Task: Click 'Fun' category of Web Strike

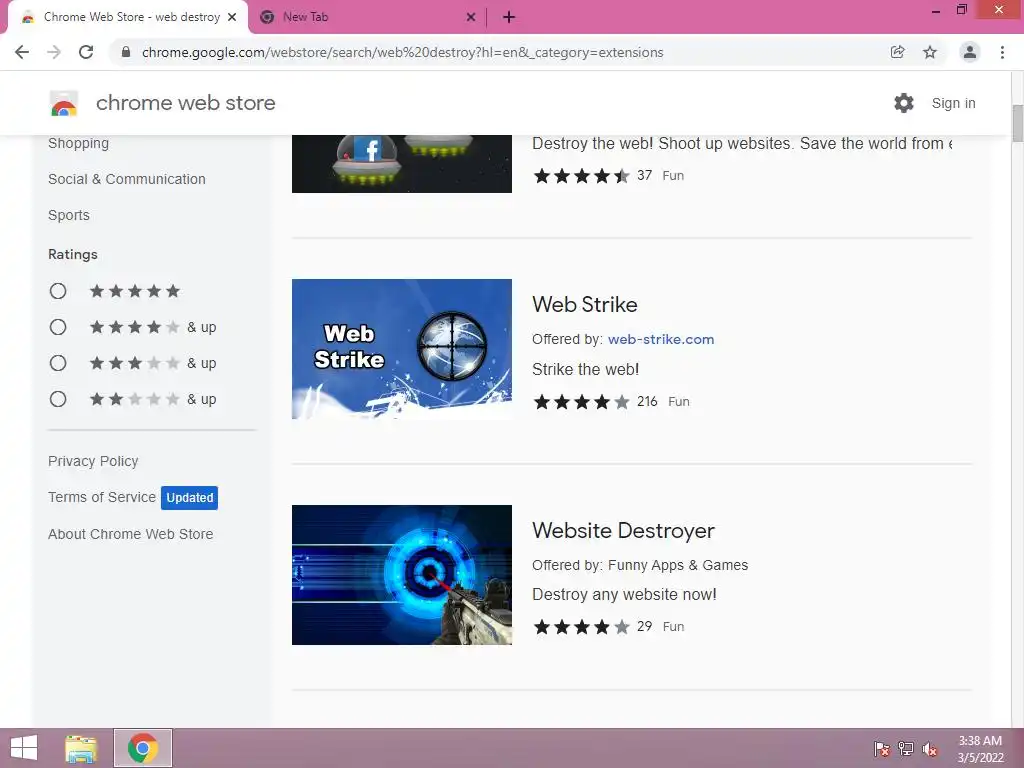Action: click(x=679, y=402)
